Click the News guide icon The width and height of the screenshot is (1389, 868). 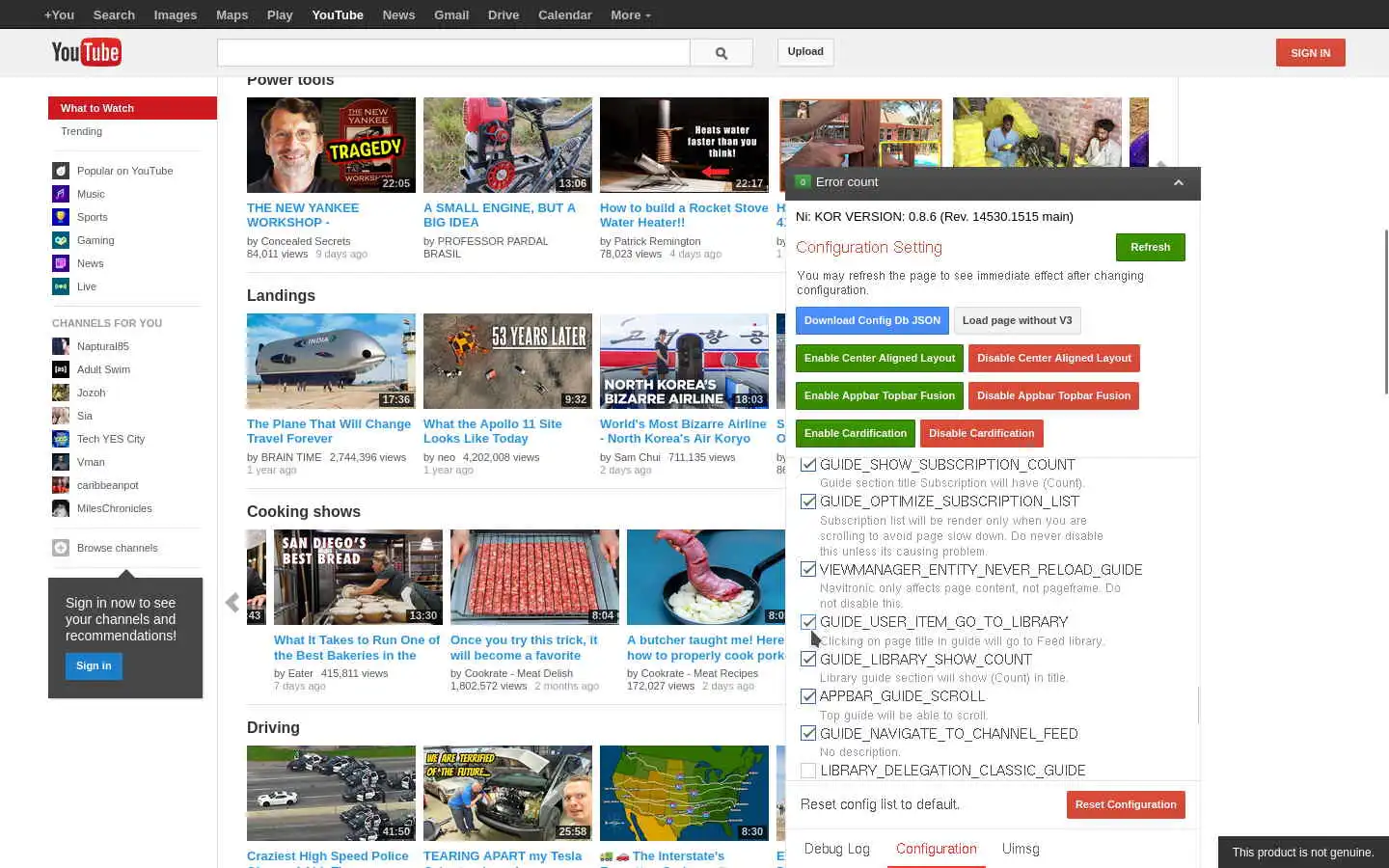pos(61,263)
